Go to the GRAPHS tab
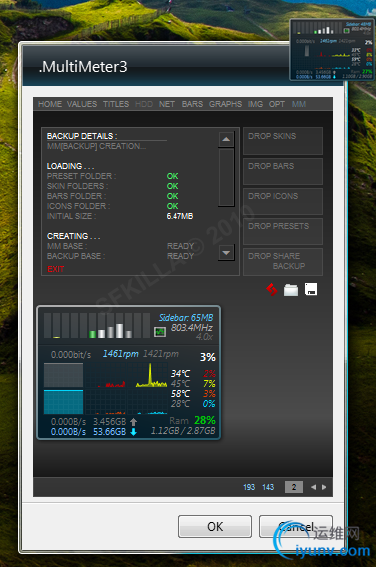The image size is (376, 567). tap(225, 104)
